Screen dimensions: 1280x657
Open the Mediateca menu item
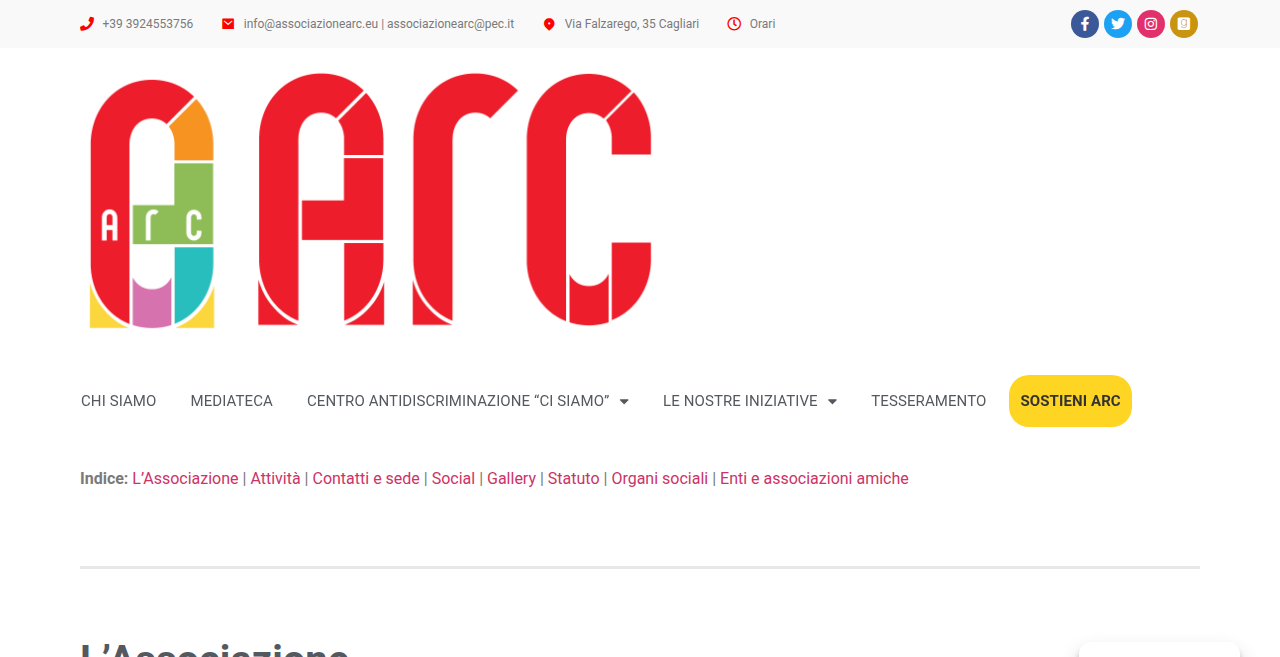pyautogui.click(x=231, y=401)
